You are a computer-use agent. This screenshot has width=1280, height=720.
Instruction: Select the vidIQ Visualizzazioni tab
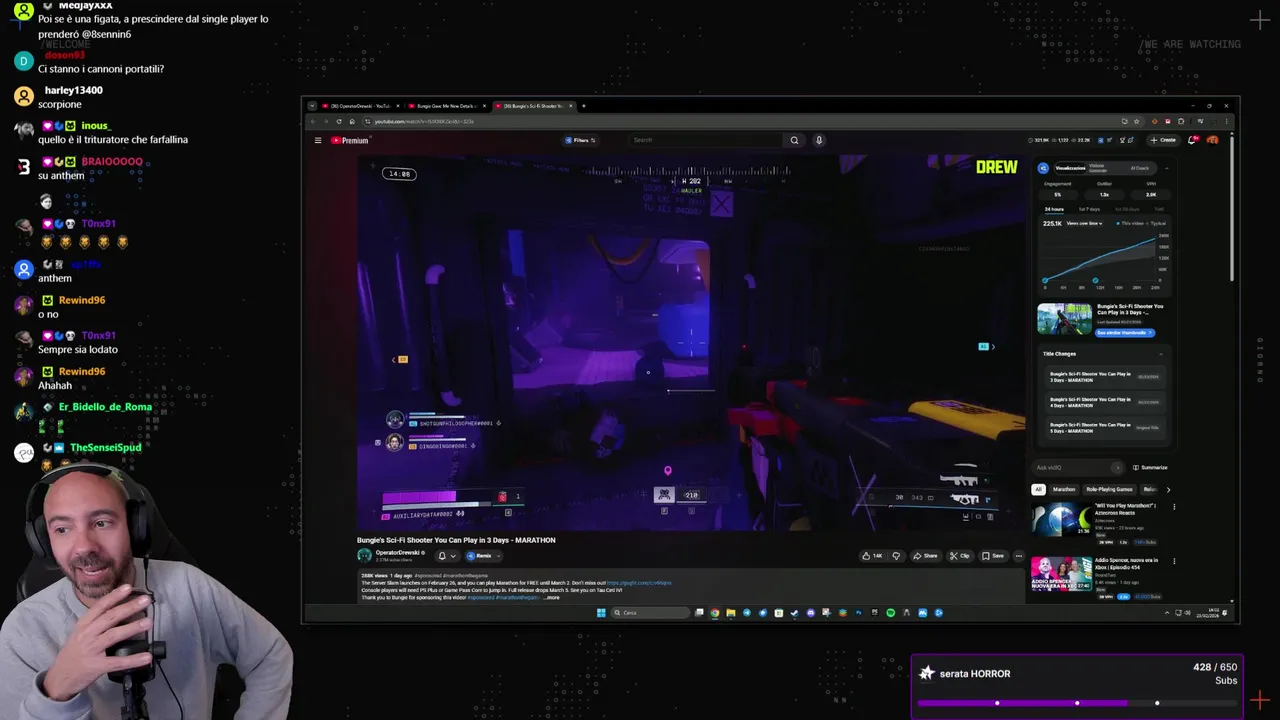click(1070, 168)
